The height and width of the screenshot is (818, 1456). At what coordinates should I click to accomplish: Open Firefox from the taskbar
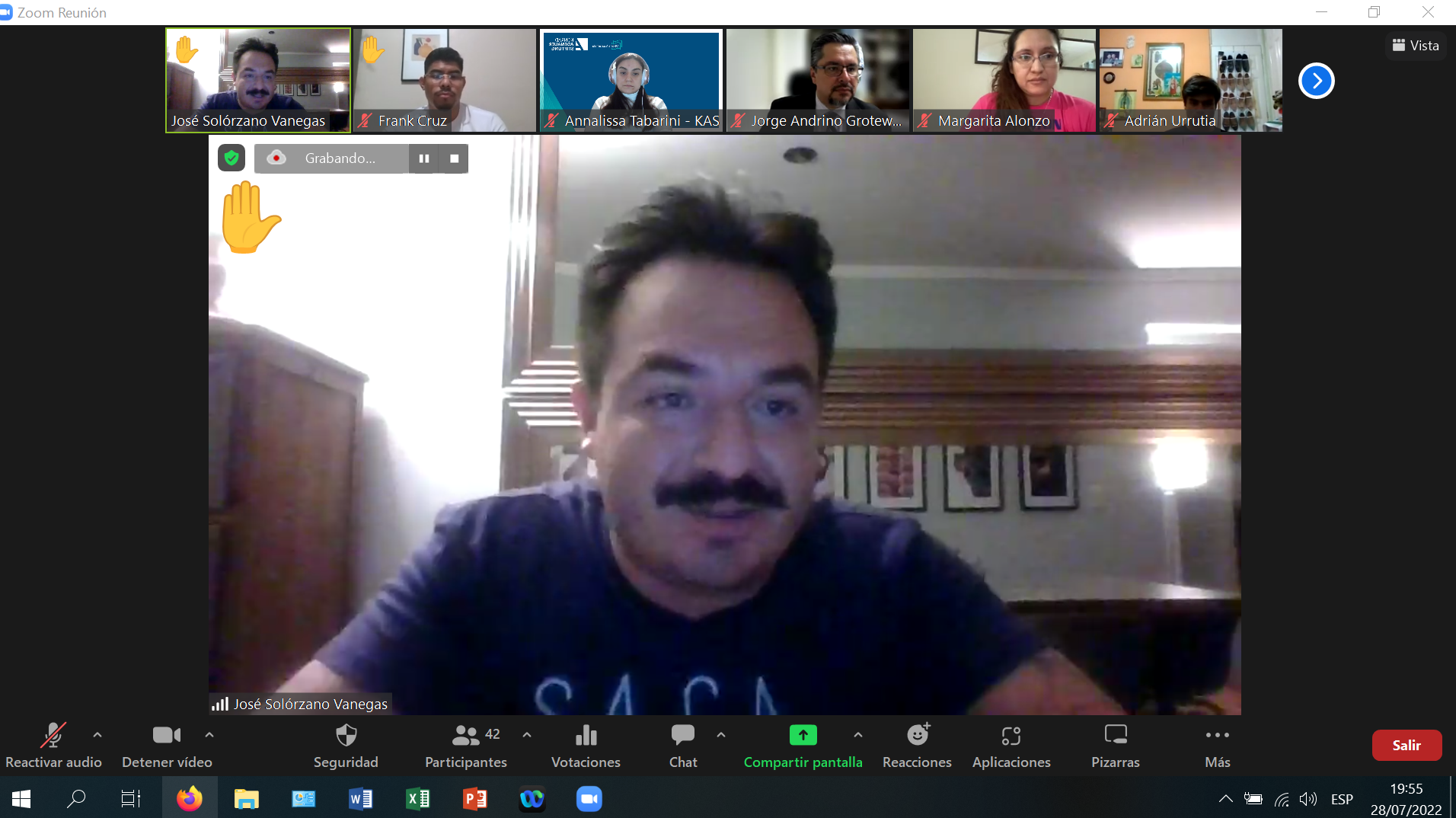coord(190,798)
